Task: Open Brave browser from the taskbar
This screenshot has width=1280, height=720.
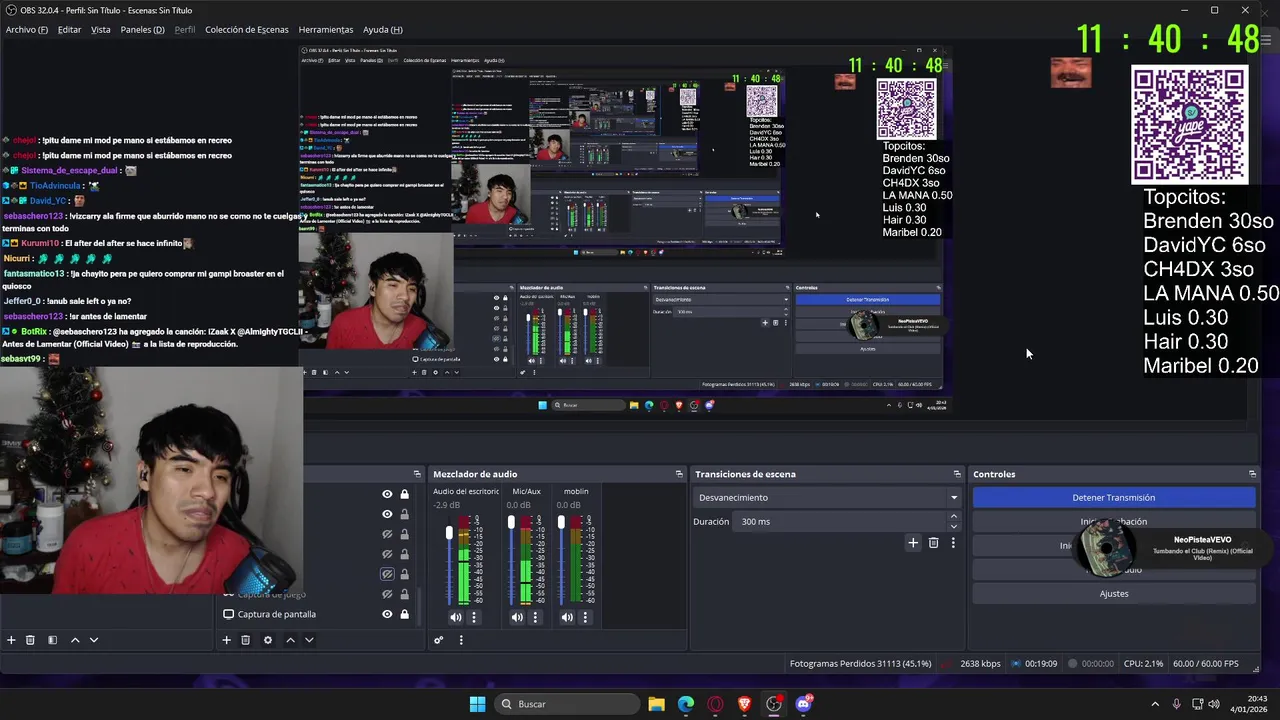Action: (x=744, y=704)
